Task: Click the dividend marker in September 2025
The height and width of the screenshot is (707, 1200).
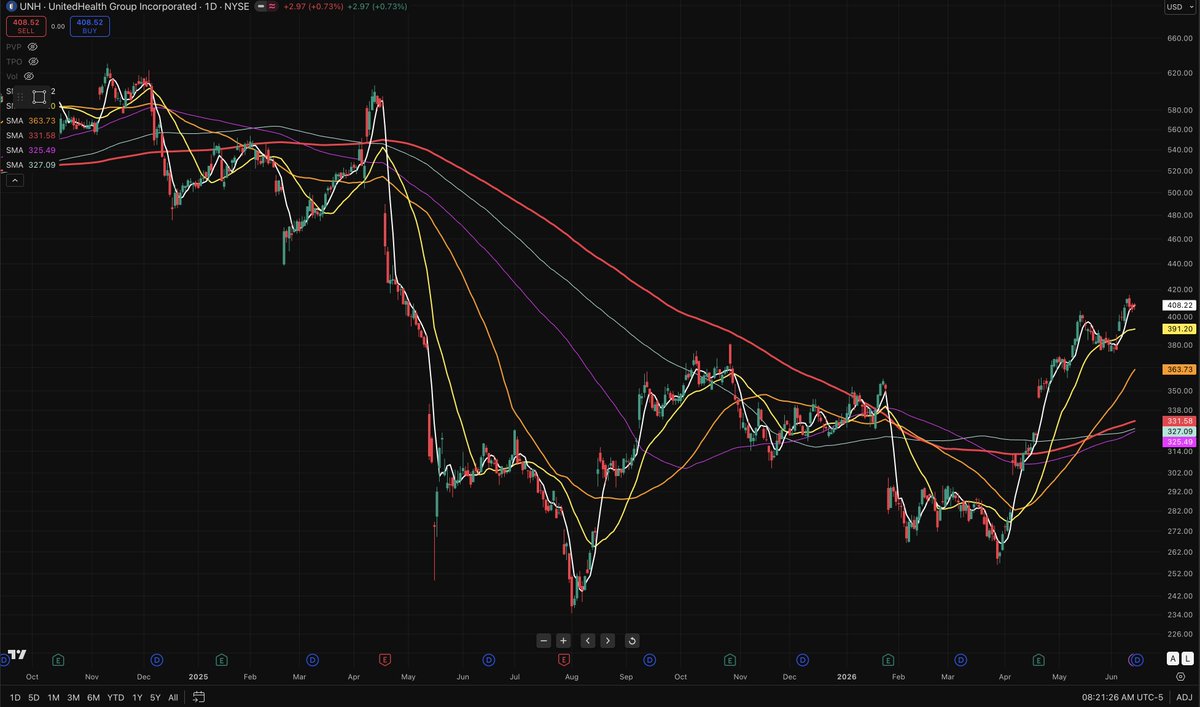Action: click(650, 660)
